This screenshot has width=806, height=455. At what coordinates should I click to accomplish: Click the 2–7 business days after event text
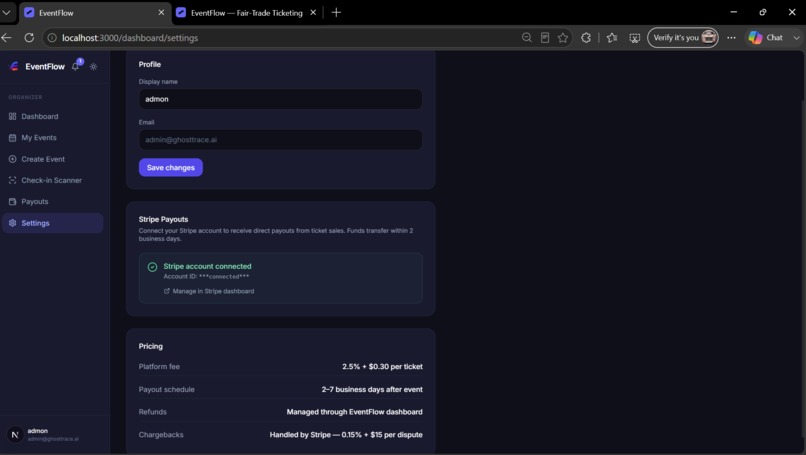pos(372,389)
